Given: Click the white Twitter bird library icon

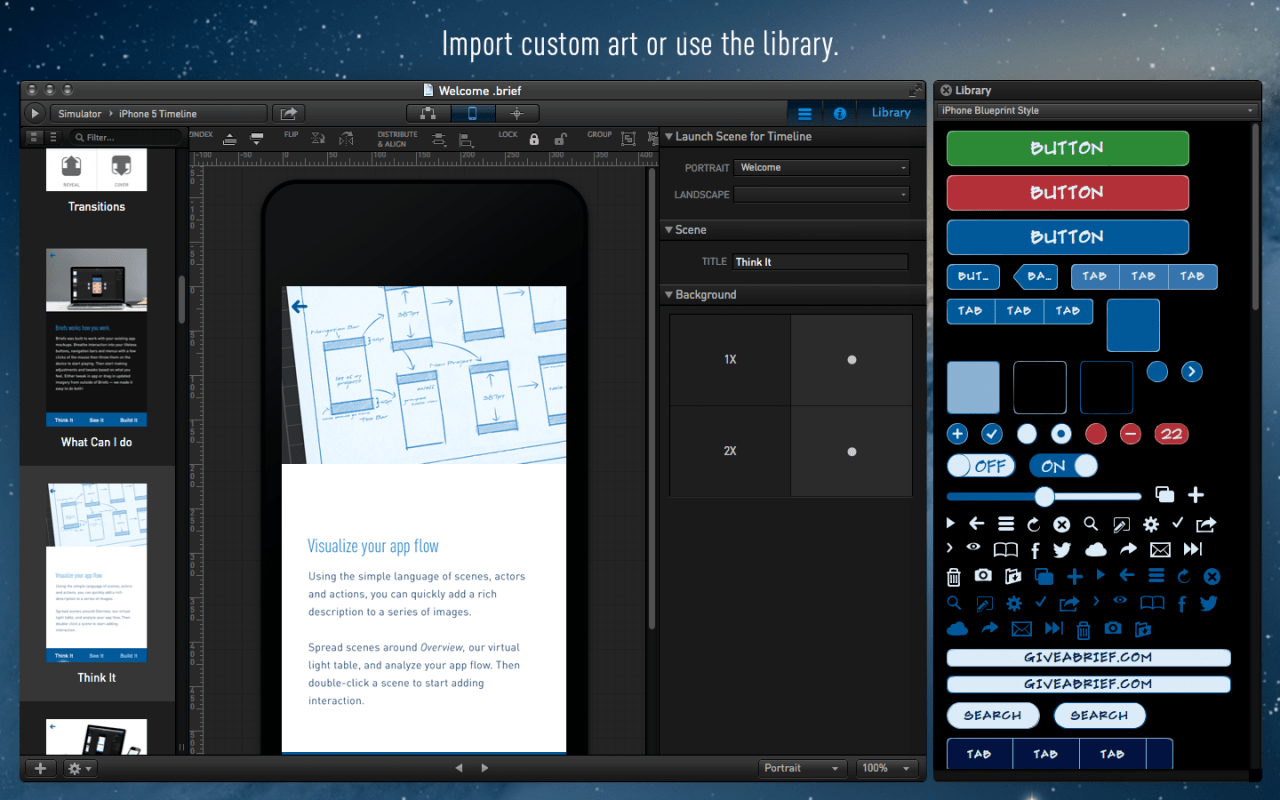Looking at the screenshot, I should [1062, 550].
